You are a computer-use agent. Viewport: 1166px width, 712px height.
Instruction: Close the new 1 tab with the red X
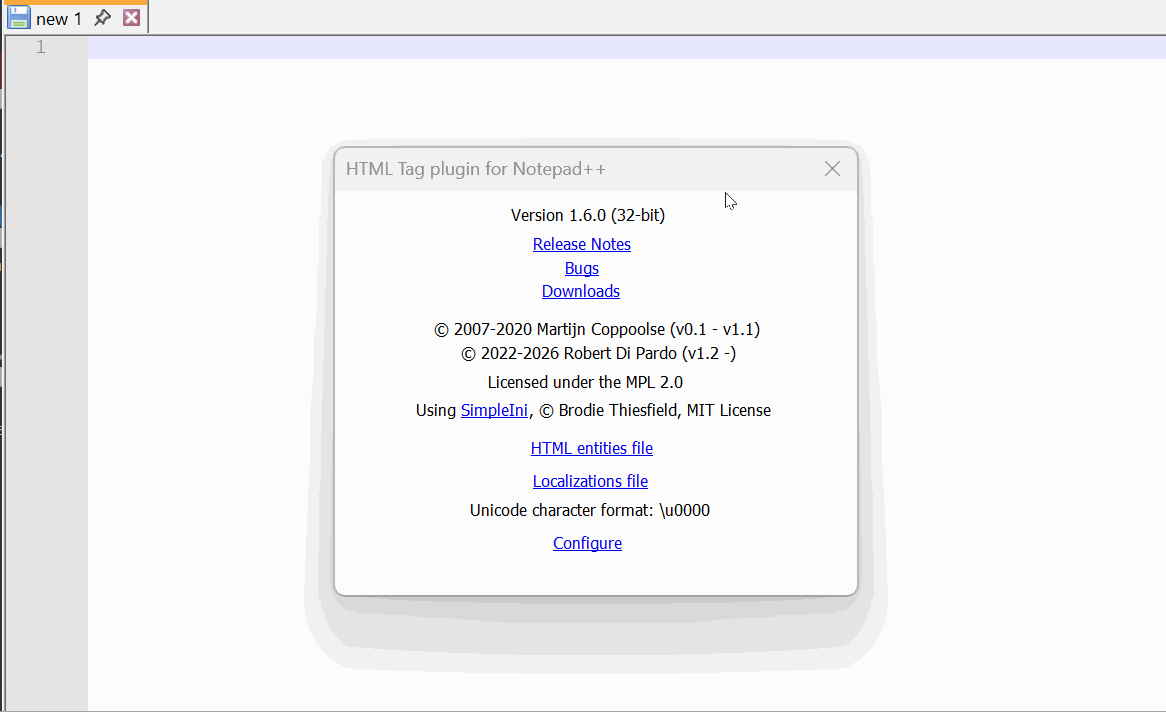click(x=132, y=18)
